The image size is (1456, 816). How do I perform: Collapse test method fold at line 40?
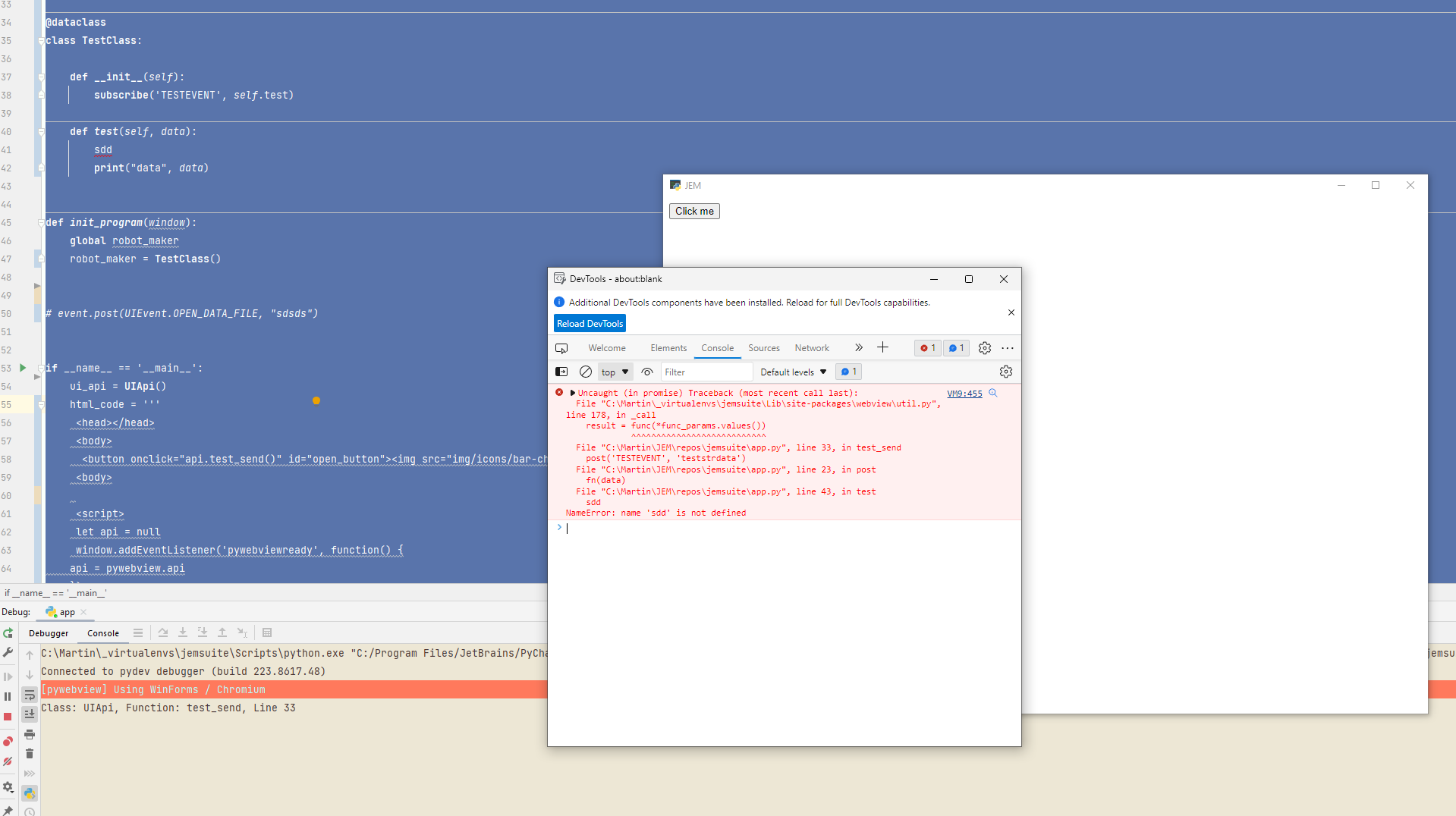(x=41, y=132)
